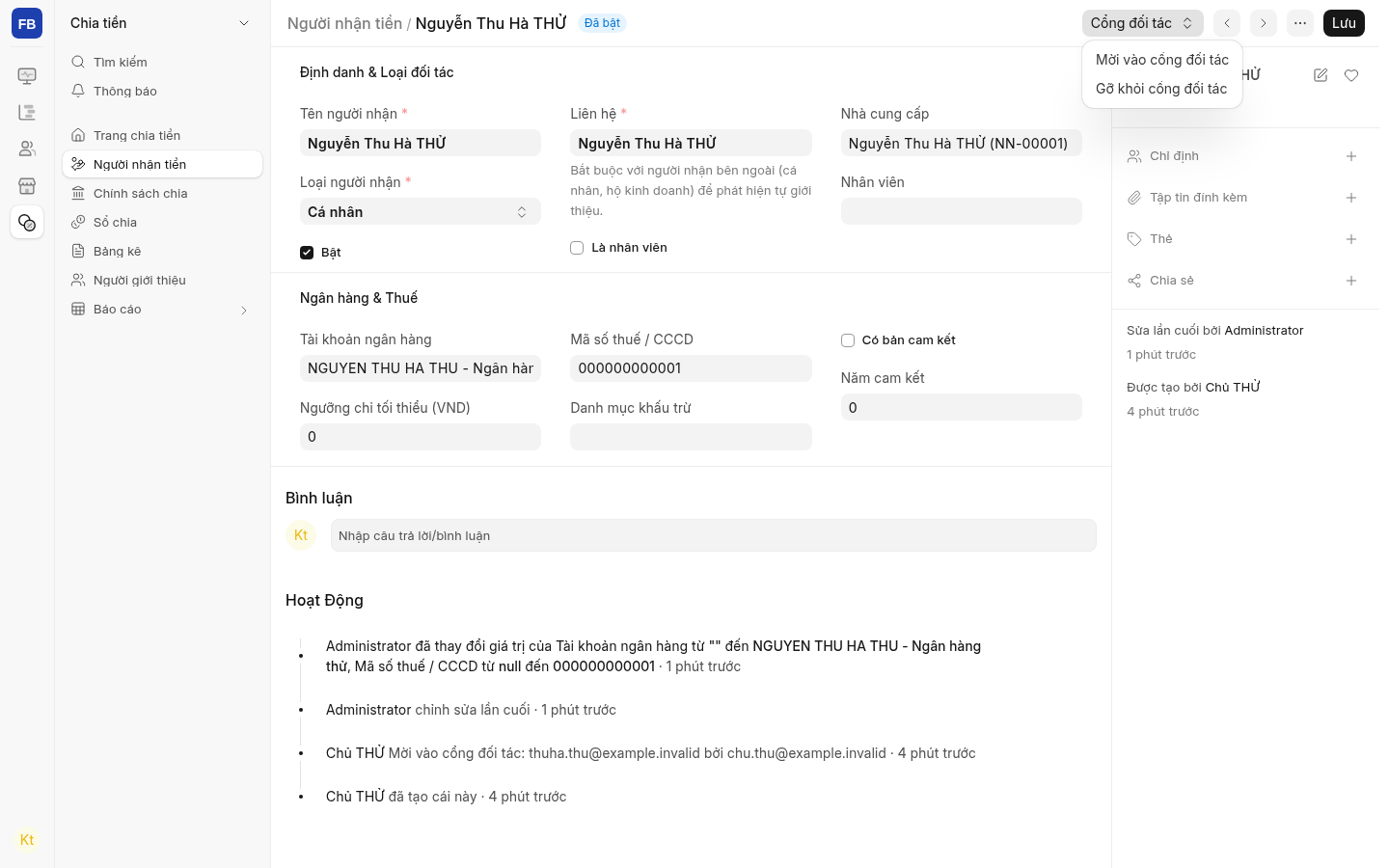Click the Người nhận tiền breadcrumb link
The width and height of the screenshot is (1389, 868).
coord(344,23)
